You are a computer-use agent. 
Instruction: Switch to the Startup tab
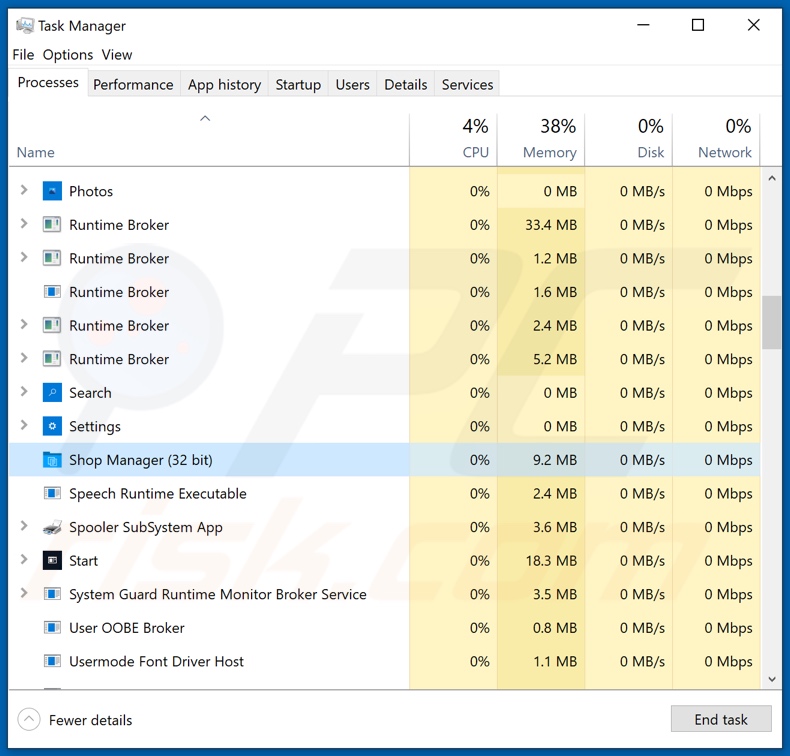point(298,85)
